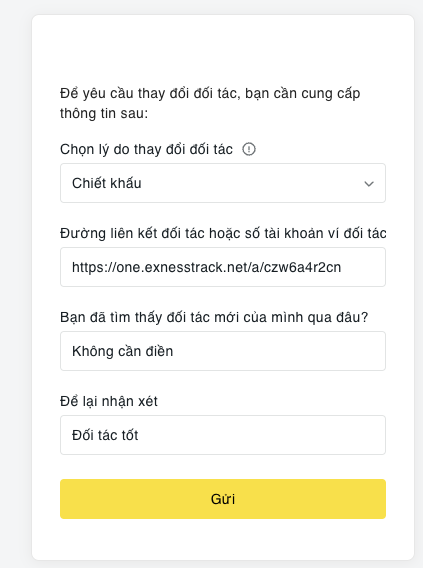Click into the "Đối tác tốt" comment field
Image resolution: width=423 pixels, height=568 pixels.
point(223,435)
